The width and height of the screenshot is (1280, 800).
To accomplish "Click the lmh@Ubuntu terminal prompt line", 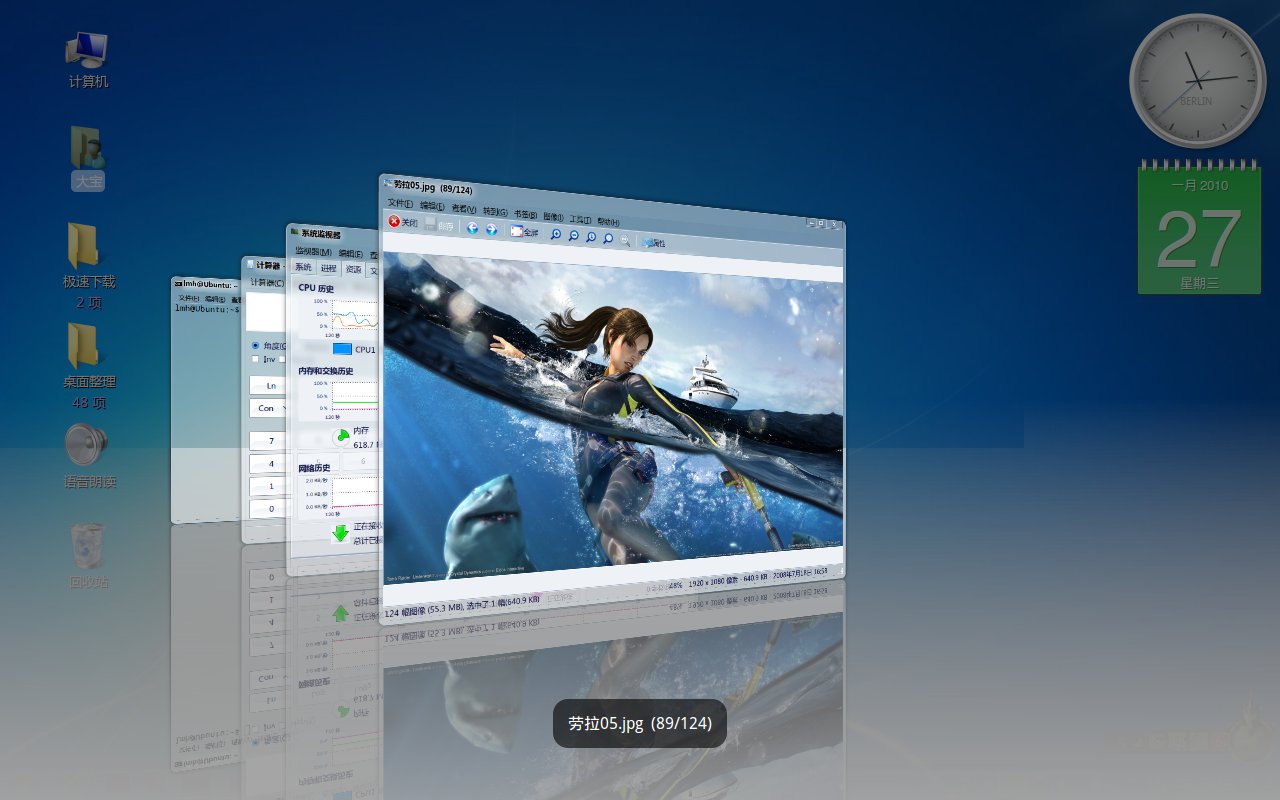I will pyautogui.click(x=207, y=309).
